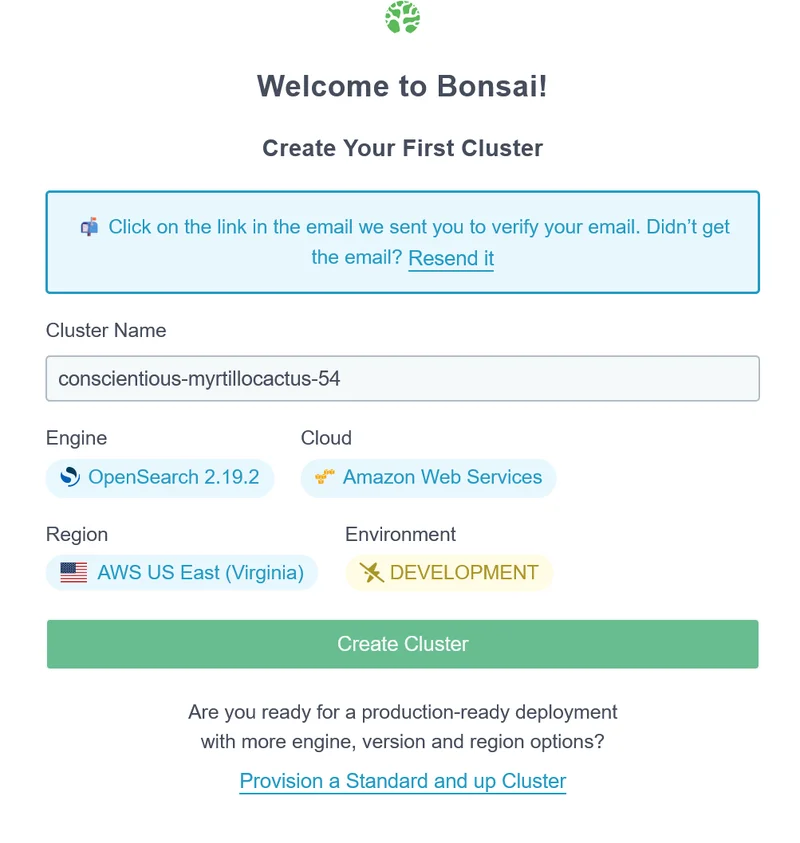Open Provision a Standard and up Cluster
The image size is (800, 843).
(402, 780)
